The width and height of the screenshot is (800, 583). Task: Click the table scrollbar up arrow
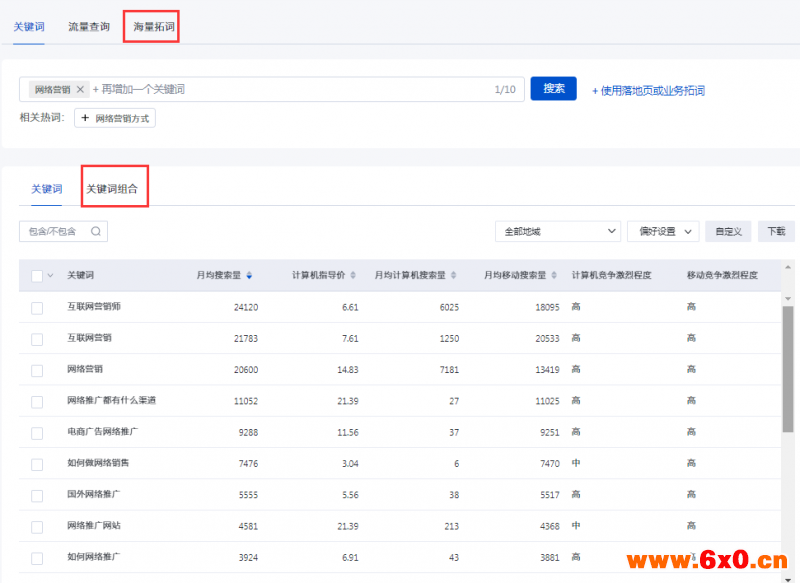click(788, 267)
